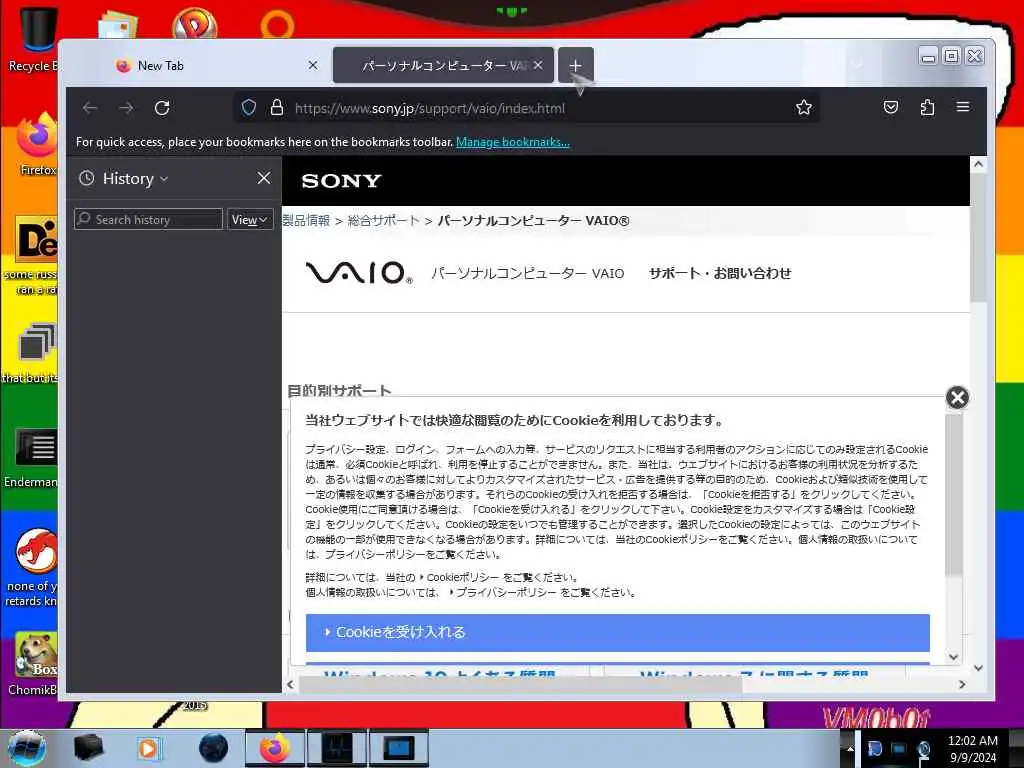Open the monitor graph taskbar icon
This screenshot has height=768, width=1024.
337,748
